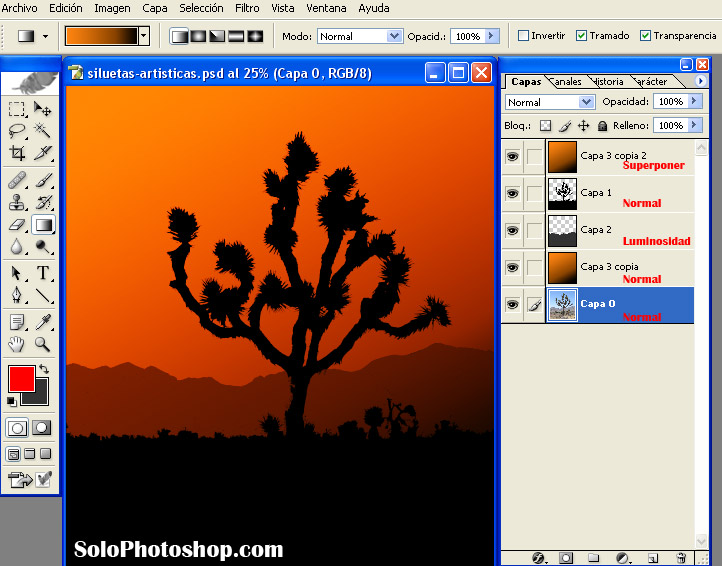The height and width of the screenshot is (566, 722).
Task: Click the delete layer trash icon
Action: (x=681, y=557)
